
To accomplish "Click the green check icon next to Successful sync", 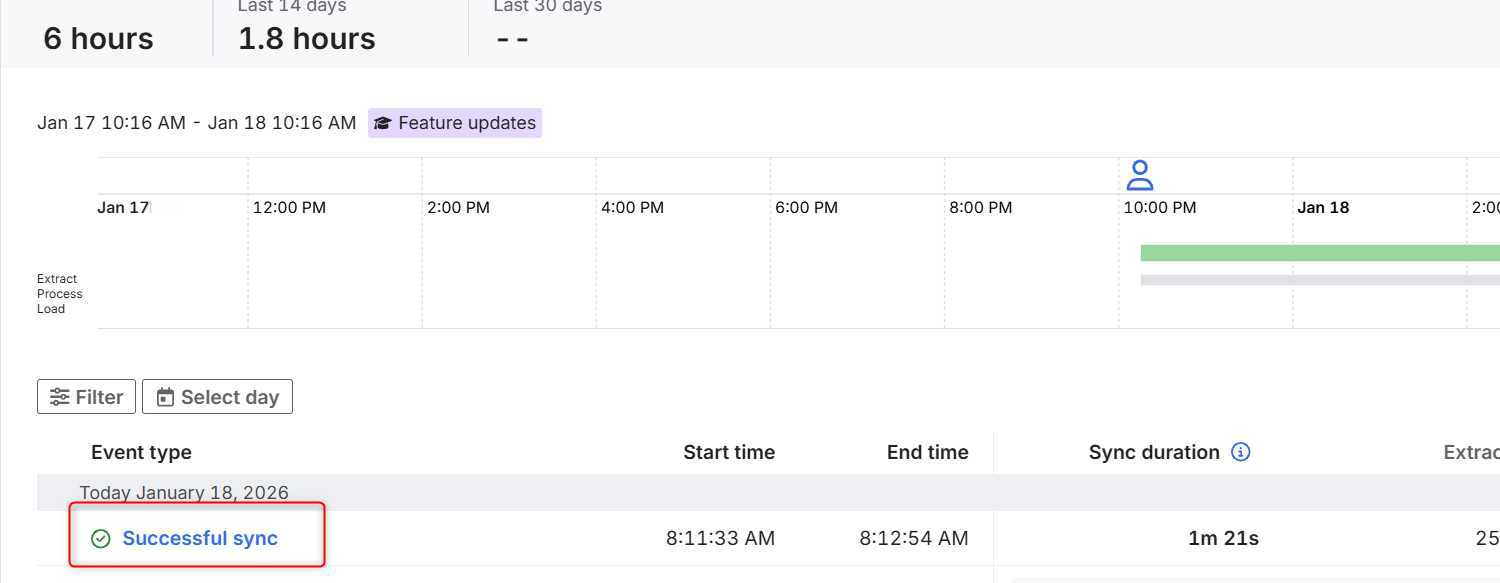I will coord(101,539).
